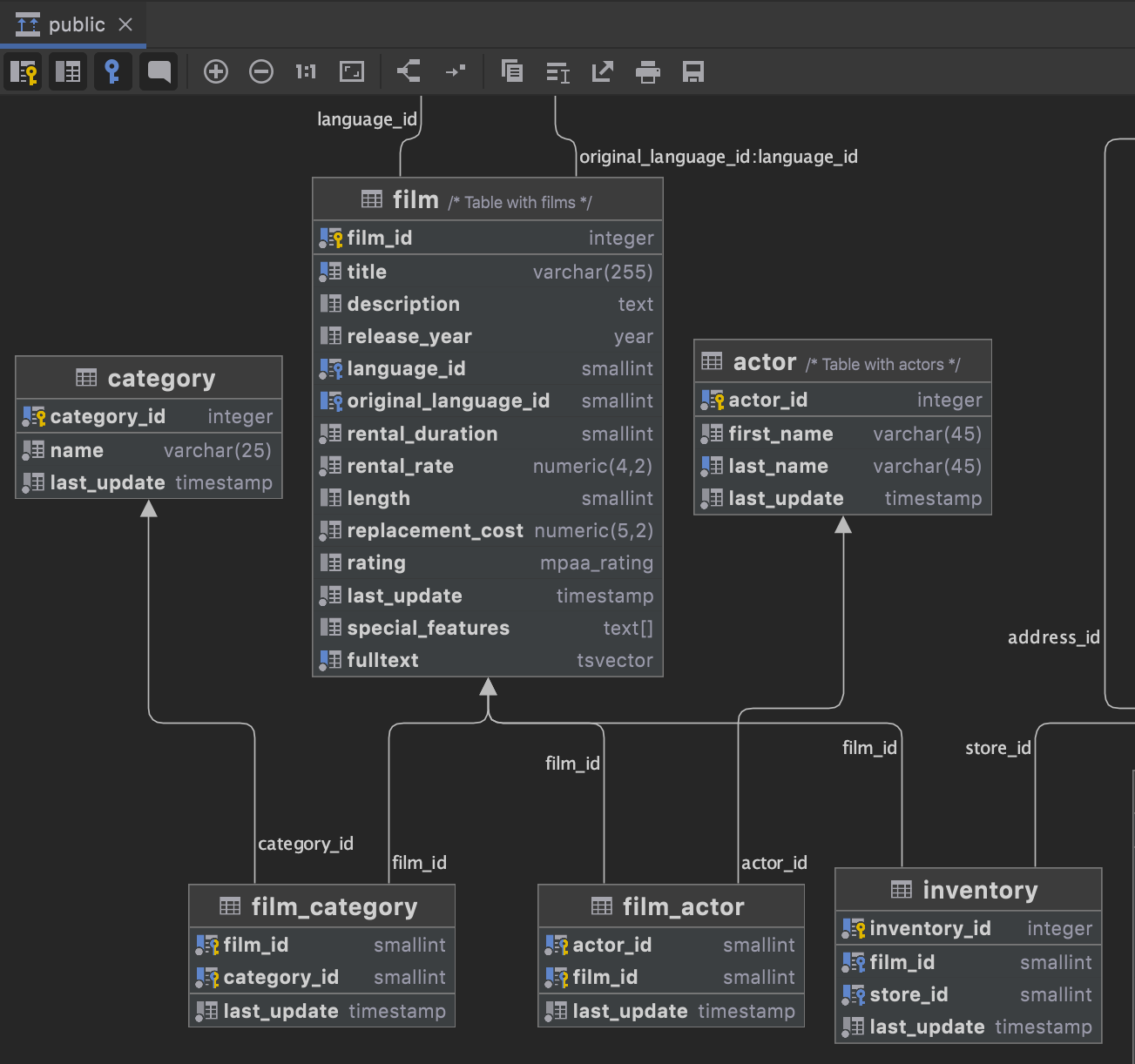Select the film table header
Image resolution: width=1135 pixels, height=1064 pixels.
coord(415,200)
